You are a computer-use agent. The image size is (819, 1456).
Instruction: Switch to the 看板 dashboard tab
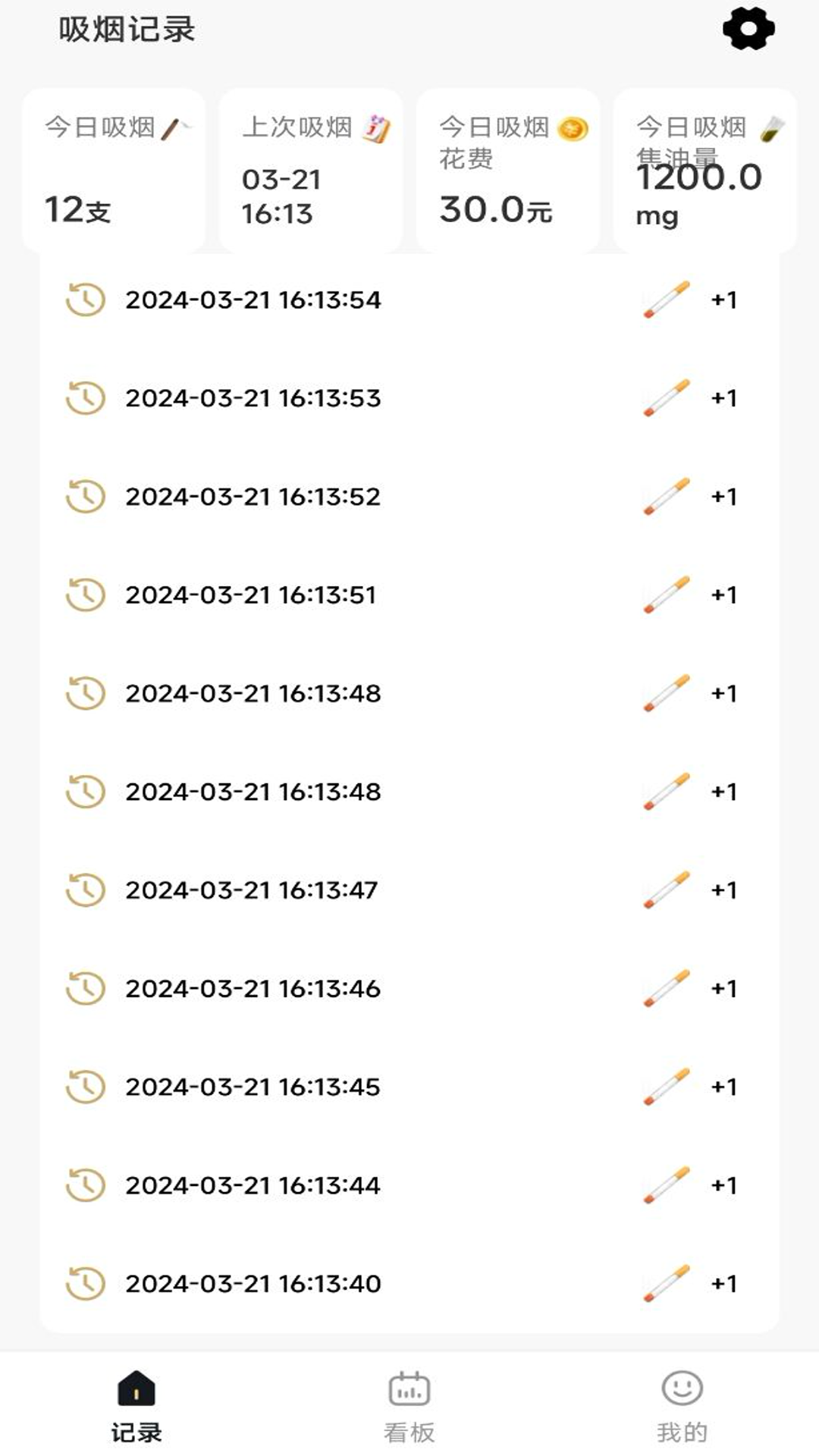pos(409,1406)
